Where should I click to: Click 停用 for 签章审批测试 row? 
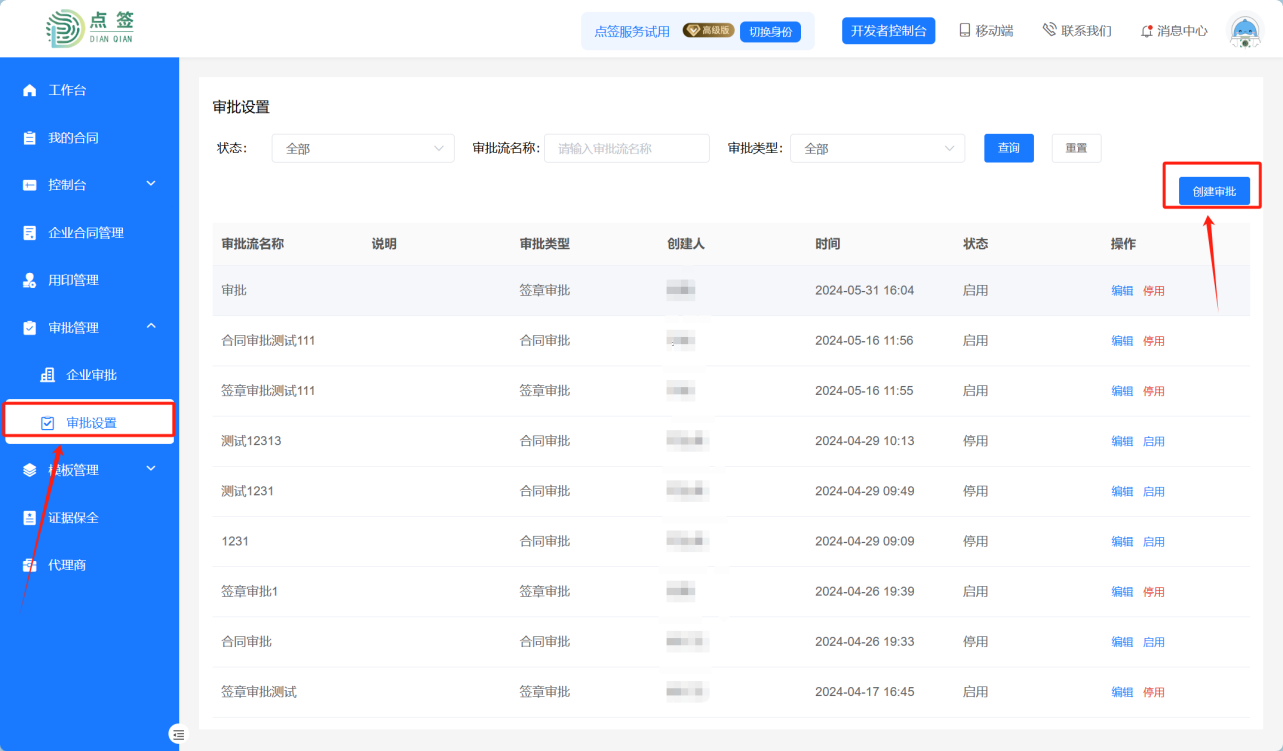tap(1154, 692)
